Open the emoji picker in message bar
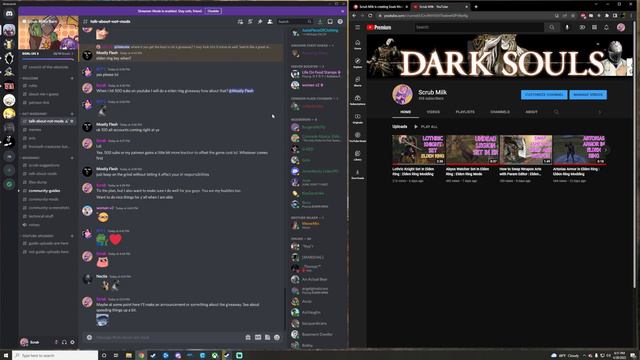Screen dimensions: 640x360 (277, 338)
